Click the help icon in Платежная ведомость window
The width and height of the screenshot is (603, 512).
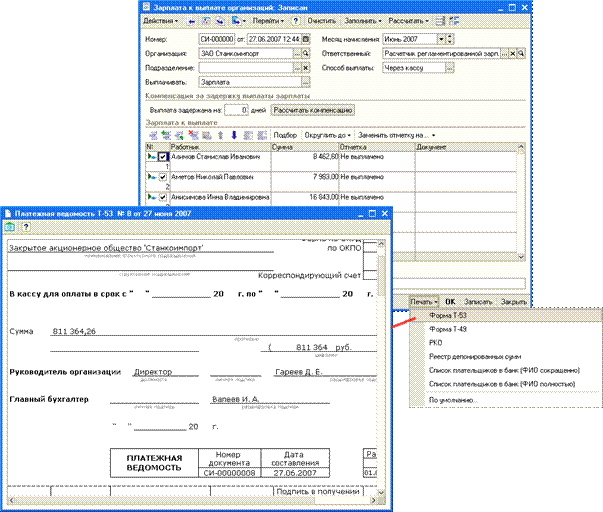click(x=26, y=228)
